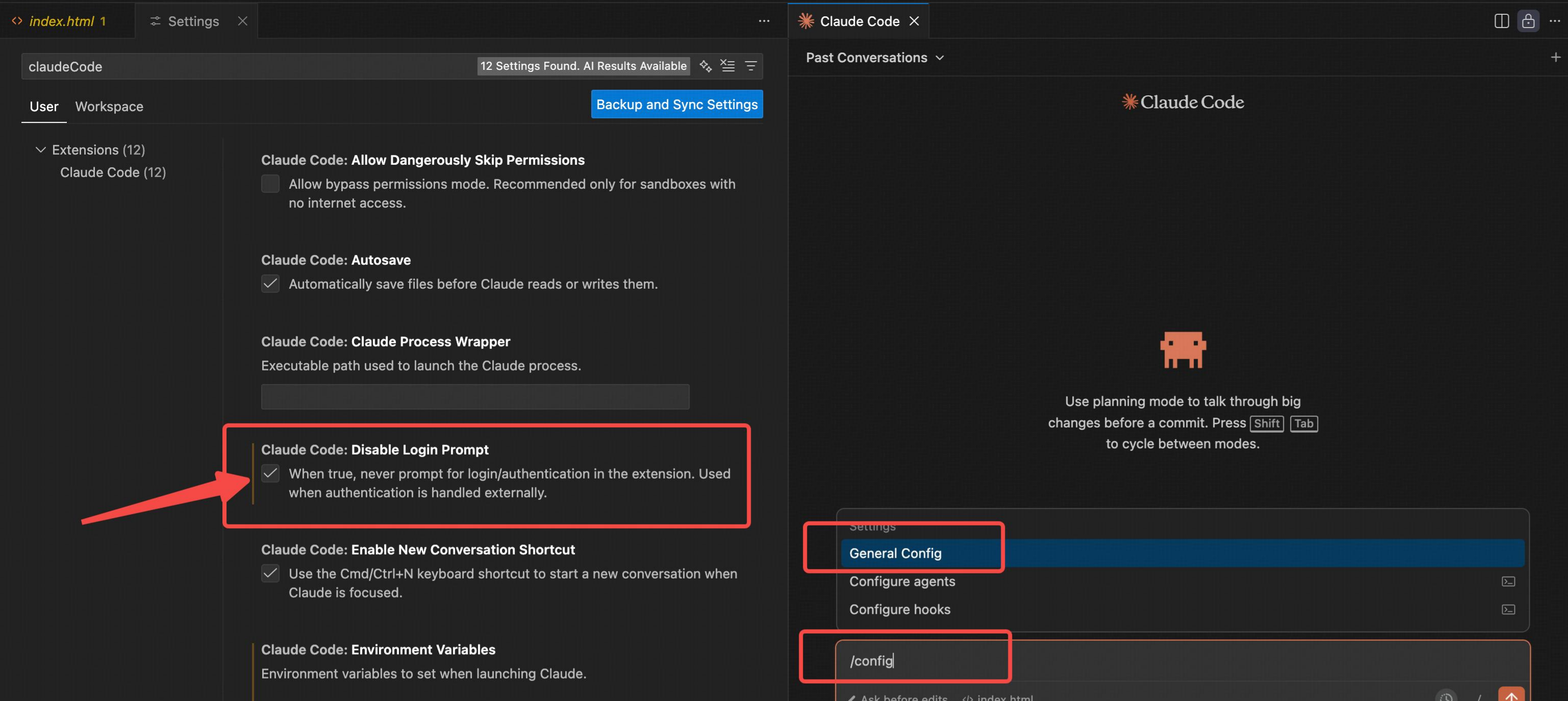The image size is (1568, 701).
Task: Collapse the Extensions (12) tree group
Action: (41, 150)
